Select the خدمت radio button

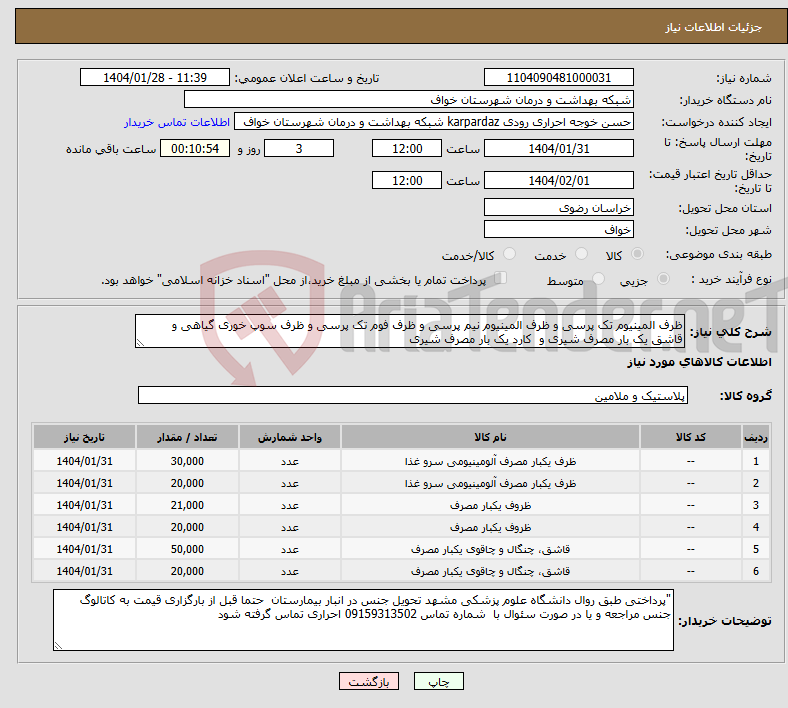pos(581,254)
